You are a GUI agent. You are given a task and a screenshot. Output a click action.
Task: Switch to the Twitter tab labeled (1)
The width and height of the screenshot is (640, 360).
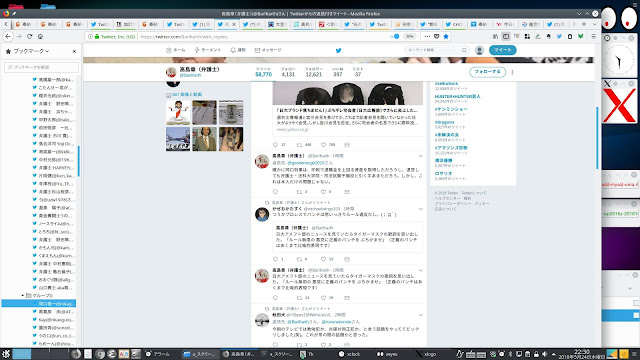coord(201,24)
